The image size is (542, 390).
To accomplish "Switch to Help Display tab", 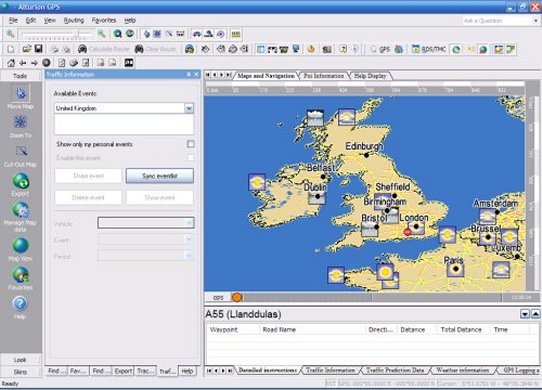I will tap(370, 76).
